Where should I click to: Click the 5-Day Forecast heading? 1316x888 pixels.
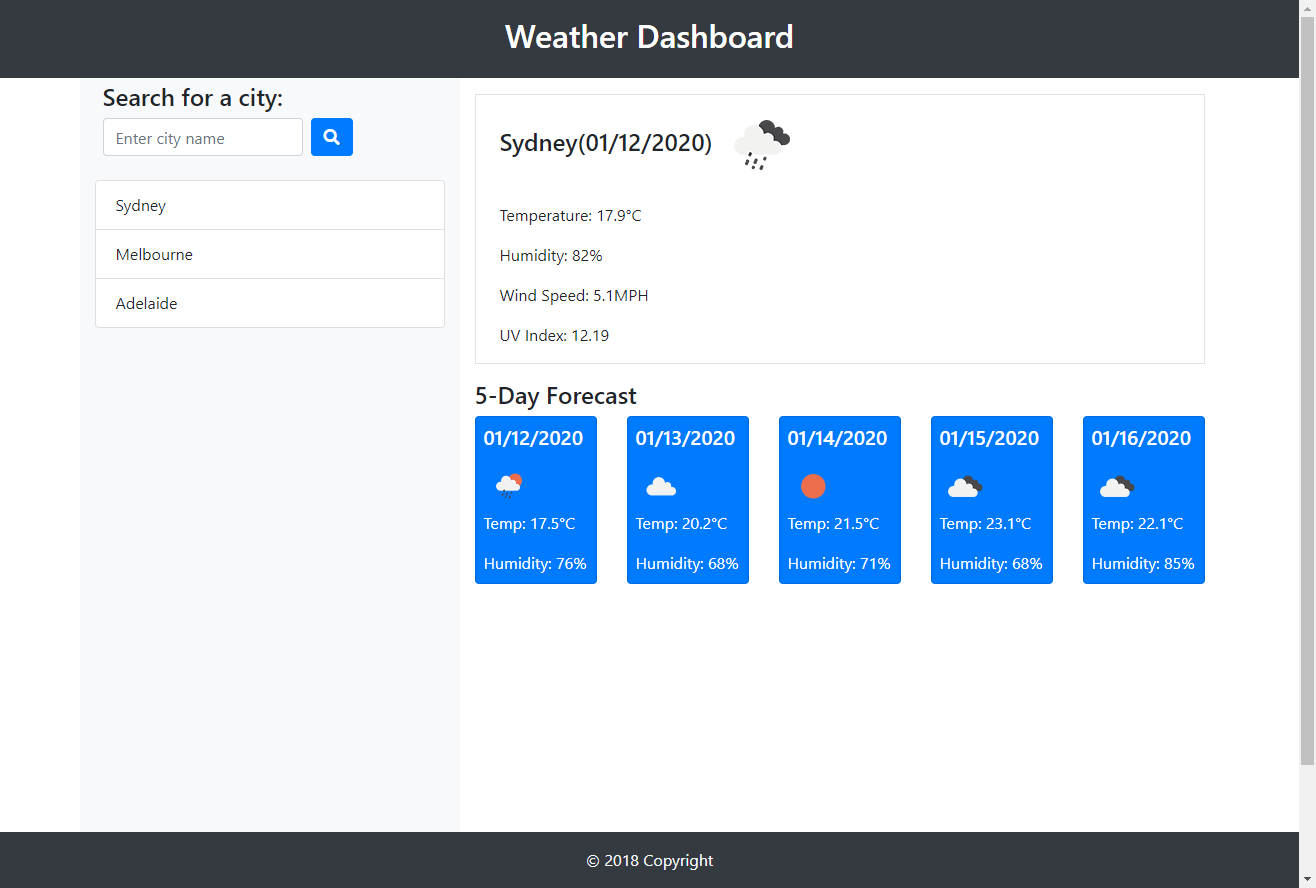556,396
